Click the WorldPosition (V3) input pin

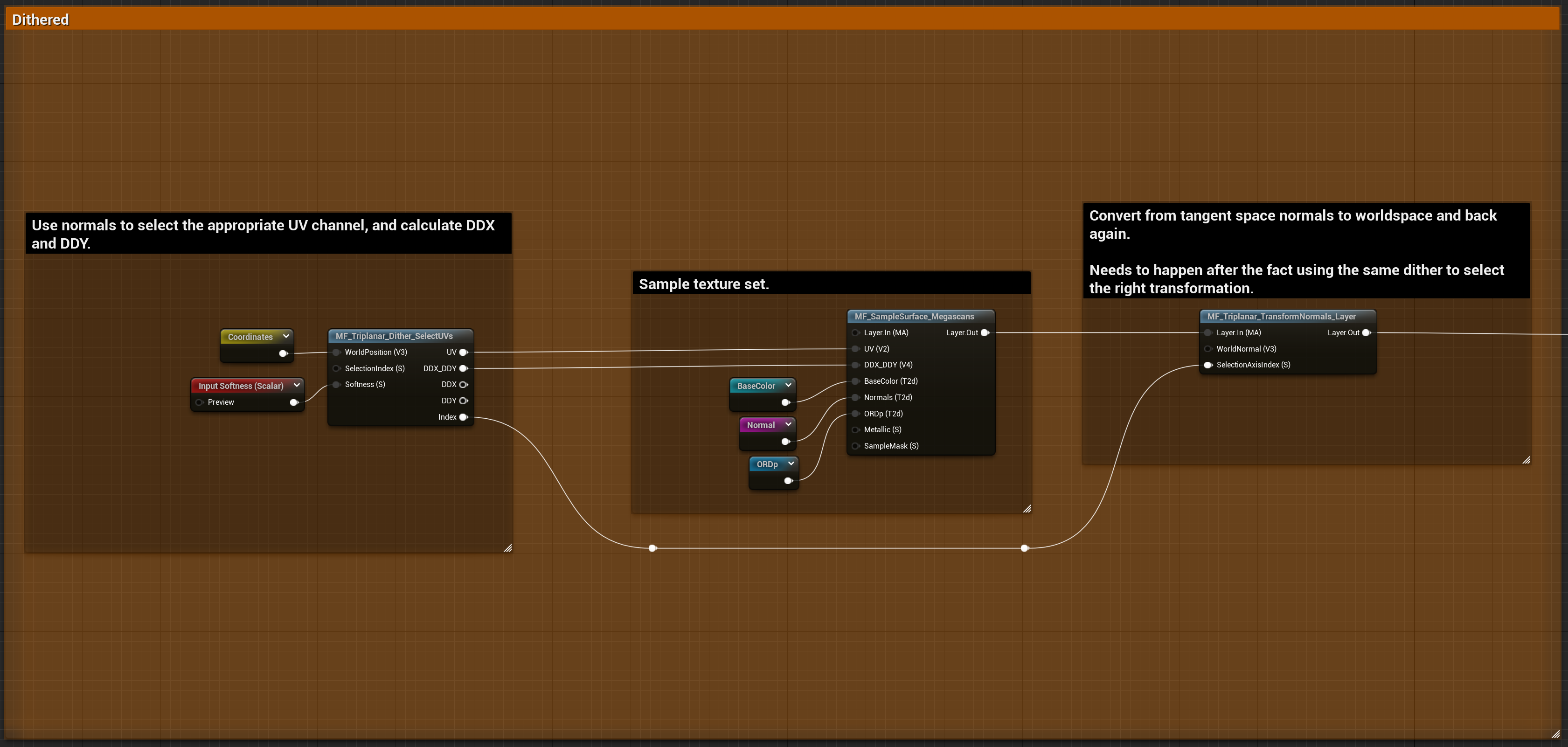coord(336,353)
